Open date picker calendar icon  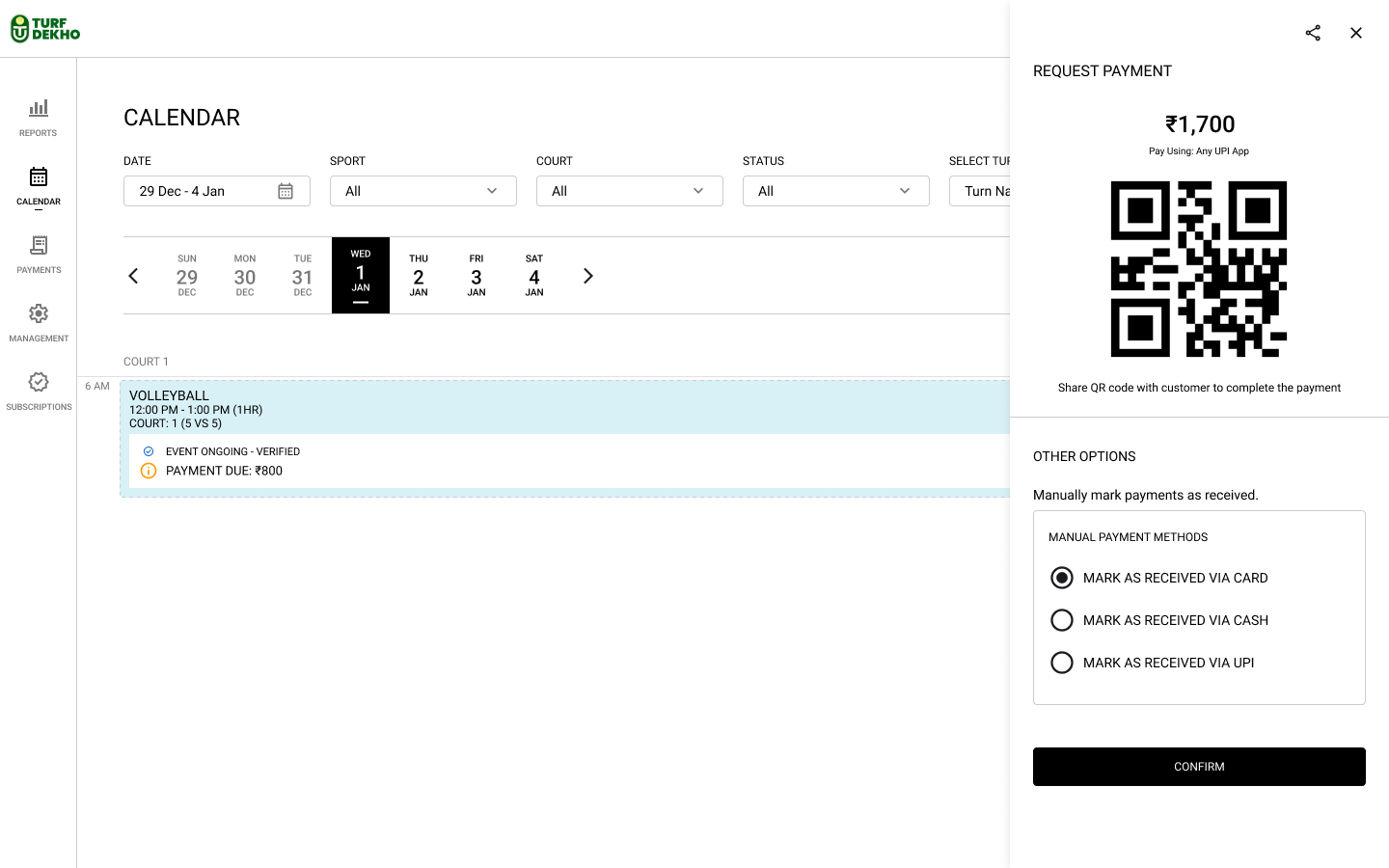tap(286, 191)
